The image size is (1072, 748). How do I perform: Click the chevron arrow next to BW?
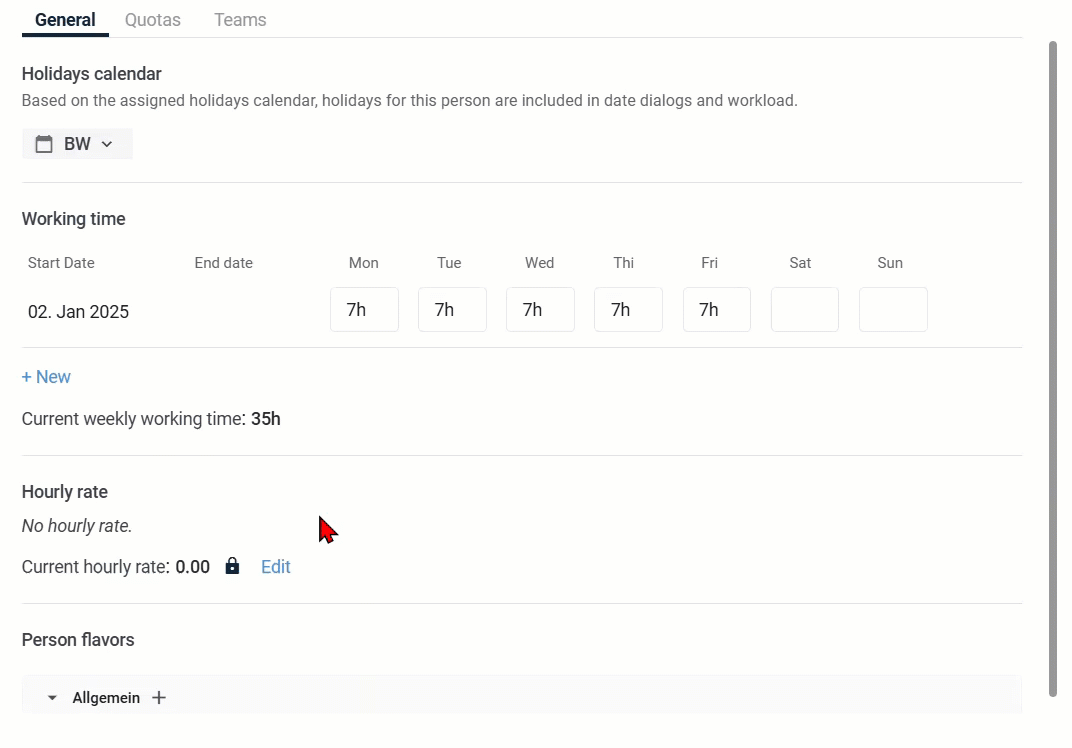point(107,144)
